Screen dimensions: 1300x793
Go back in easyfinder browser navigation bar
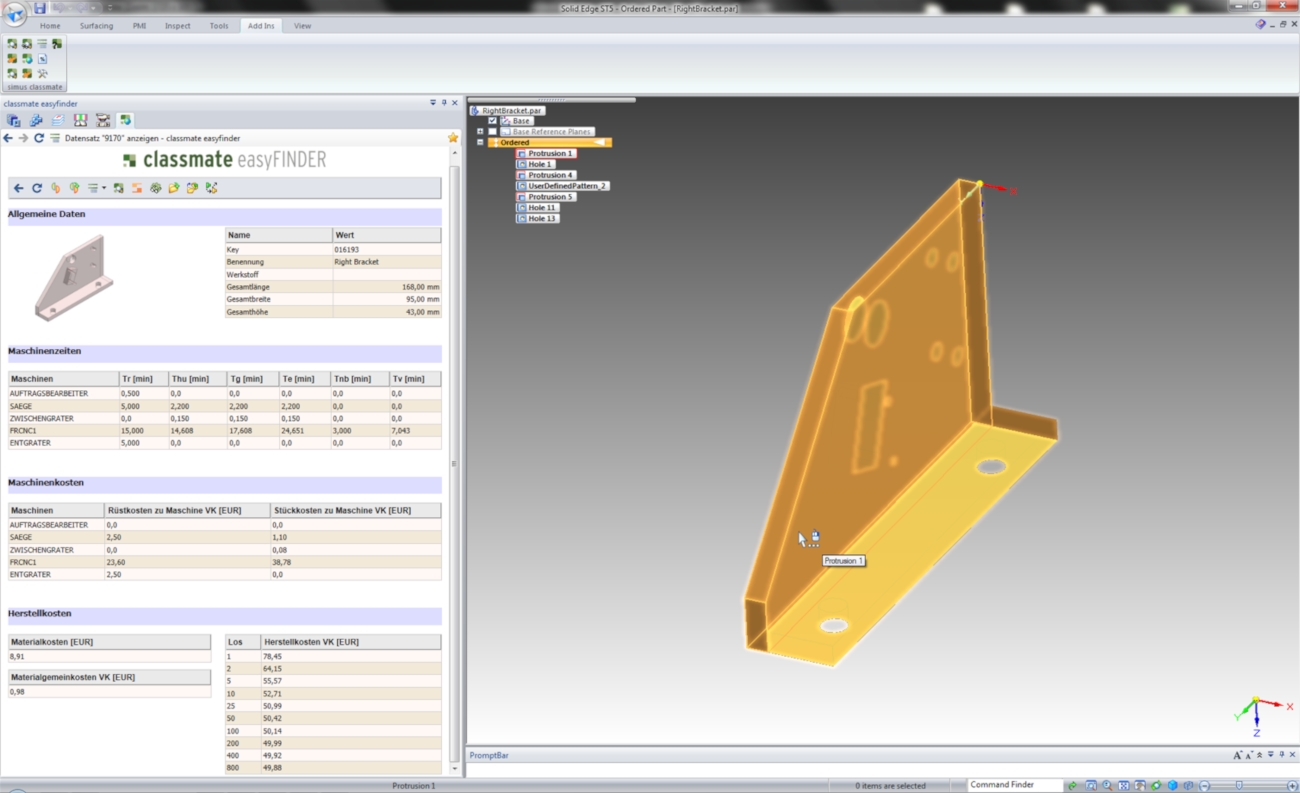8,138
